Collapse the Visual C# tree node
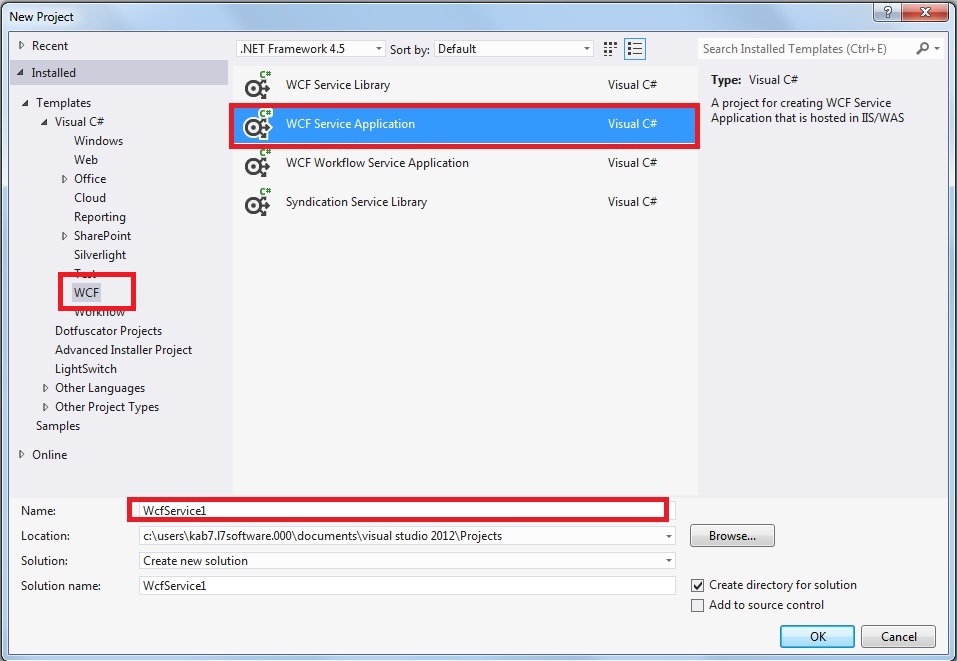Screen dimensions: 957x661 [x=45, y=122]
